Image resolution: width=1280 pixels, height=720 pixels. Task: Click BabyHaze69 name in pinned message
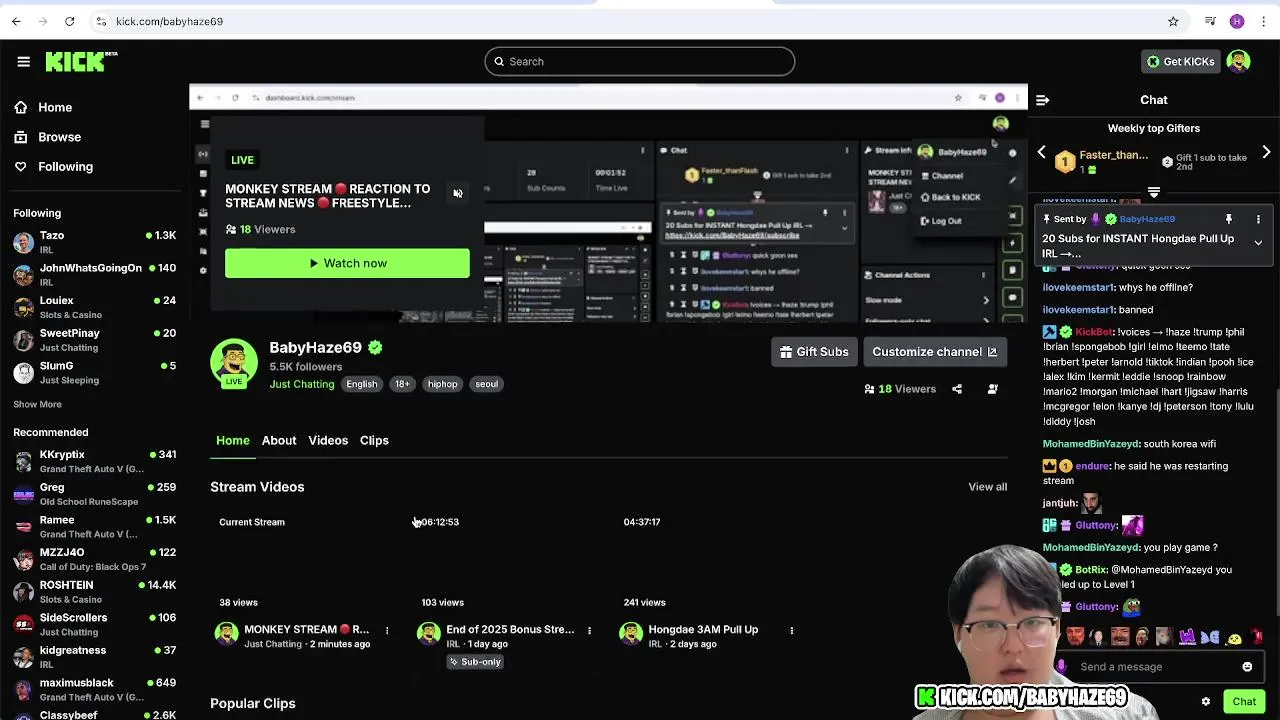coord(1146,219)
